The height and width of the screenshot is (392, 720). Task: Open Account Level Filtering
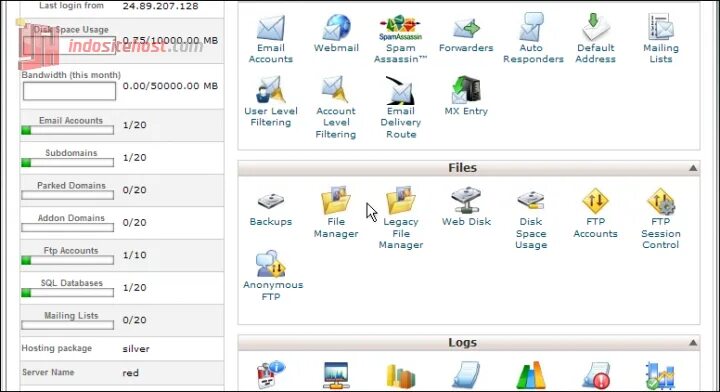point(336,90)
